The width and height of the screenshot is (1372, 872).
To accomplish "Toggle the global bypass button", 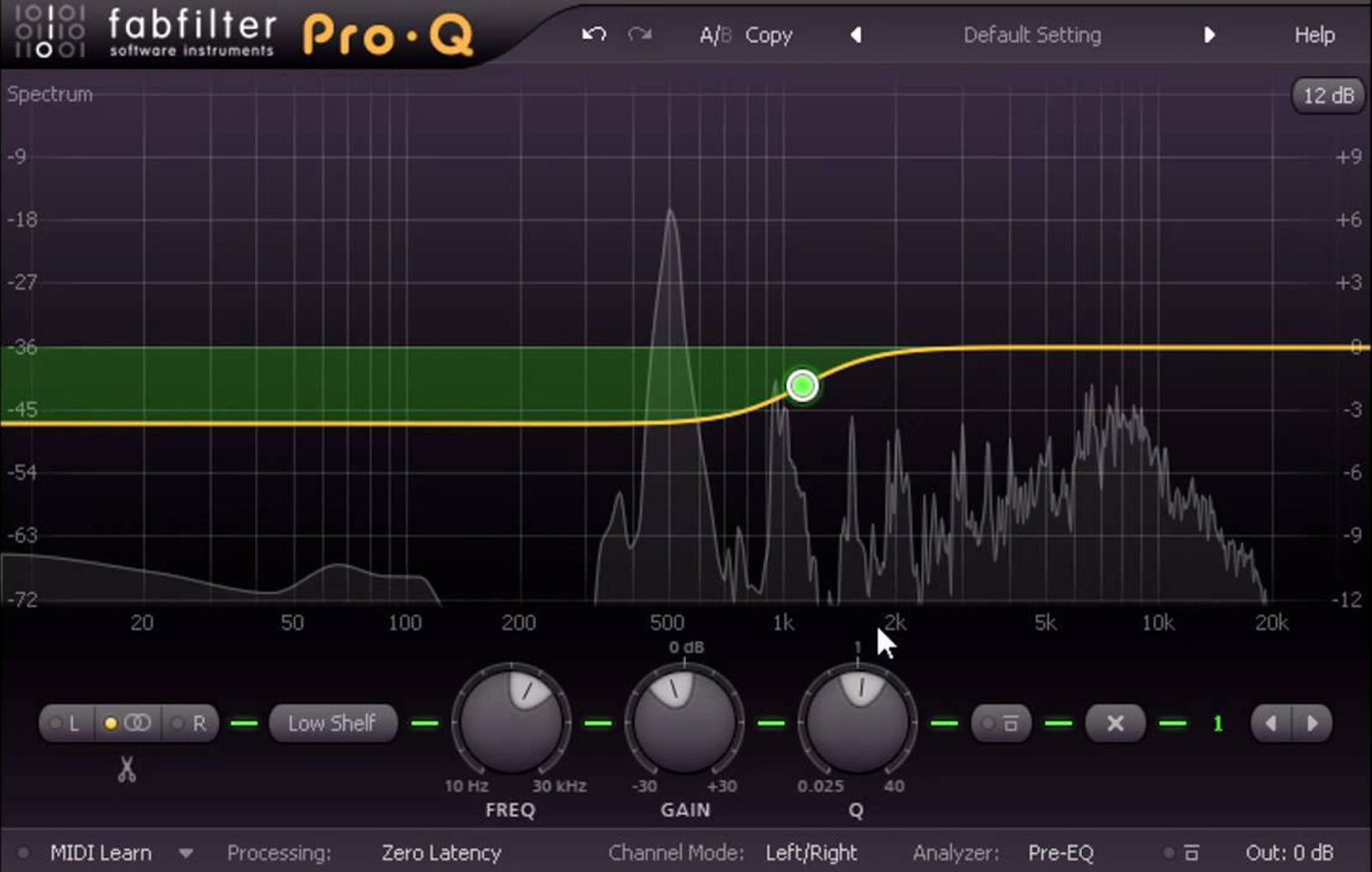I will (x=1183, y=853).
